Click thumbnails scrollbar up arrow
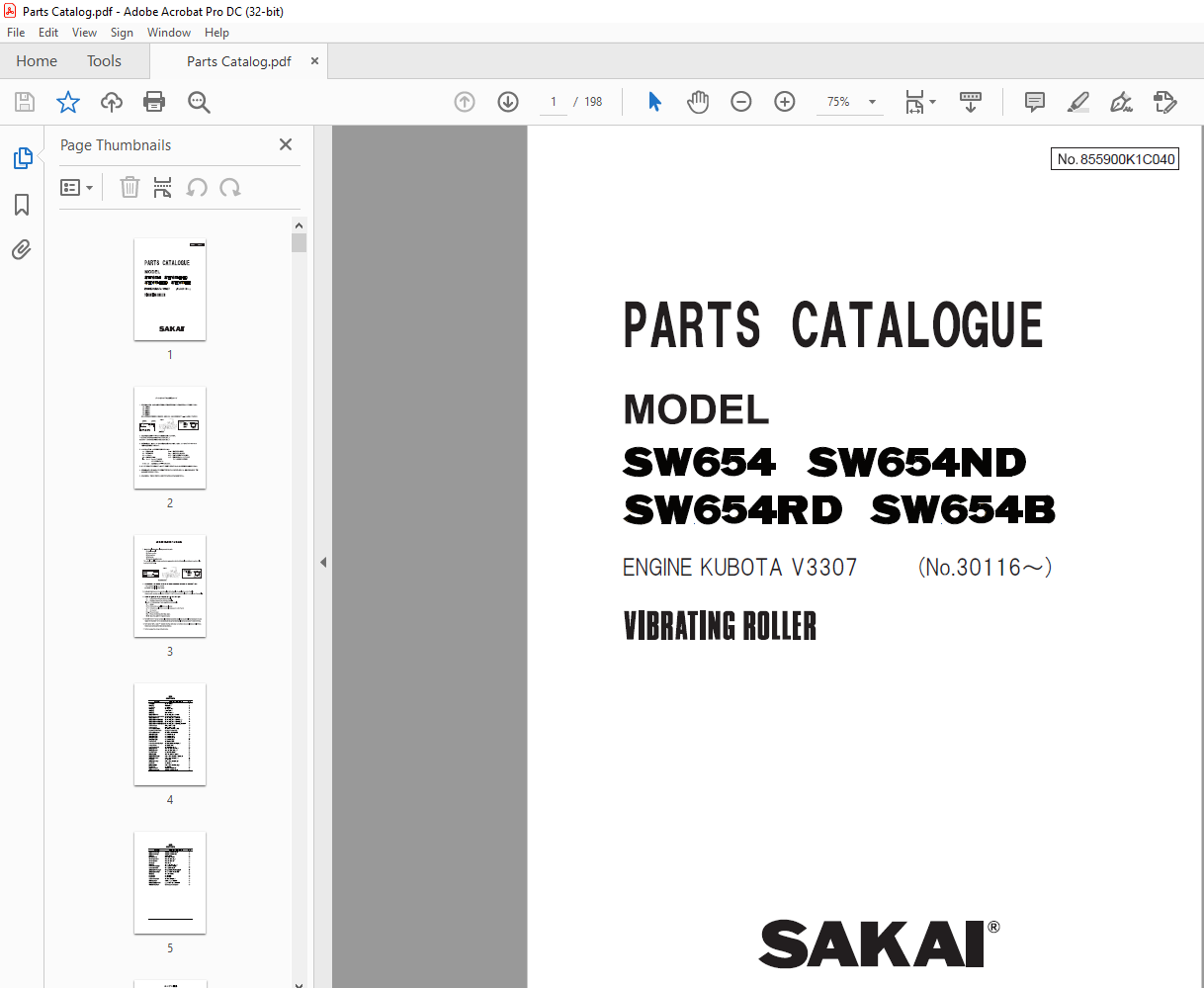The image size is (1204, 988). (x=300, y=226)
